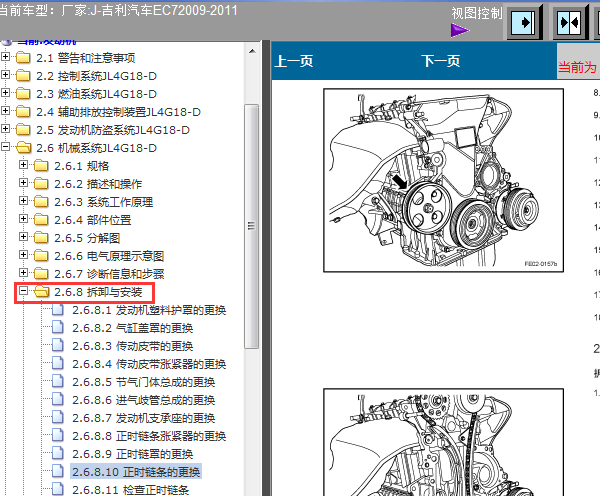Screen dimensions: 600x496
Task: Click the purple play arrow under 视图控制
Action: [459, 30]
